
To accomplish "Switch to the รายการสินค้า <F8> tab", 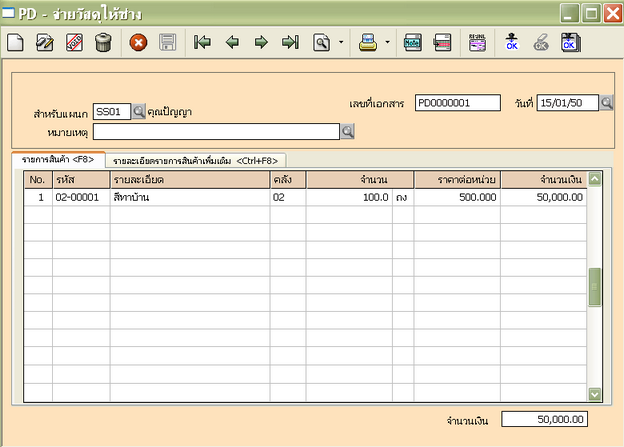I will (58, 159).
